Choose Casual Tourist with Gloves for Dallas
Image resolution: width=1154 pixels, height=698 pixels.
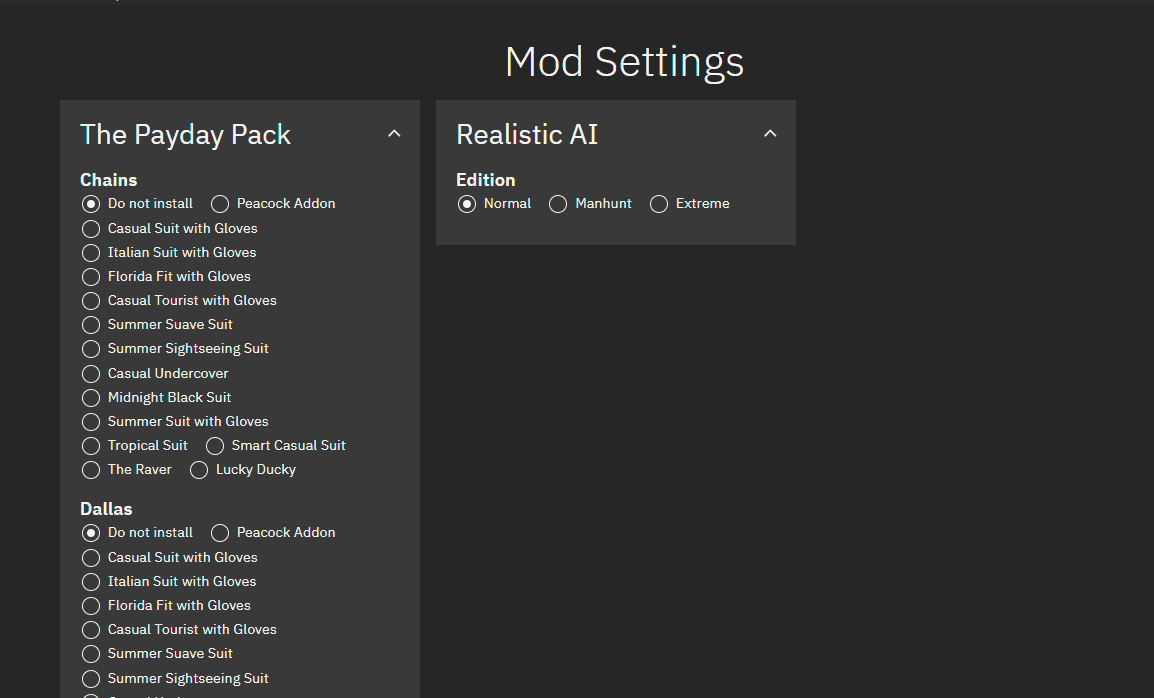(x=91, y=630)
